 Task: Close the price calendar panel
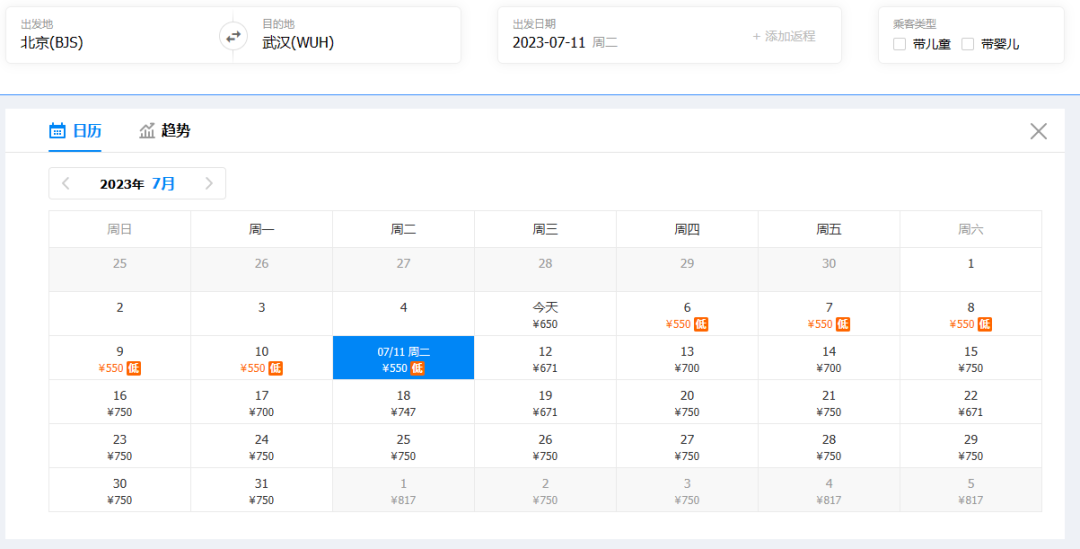[1038, 131]
